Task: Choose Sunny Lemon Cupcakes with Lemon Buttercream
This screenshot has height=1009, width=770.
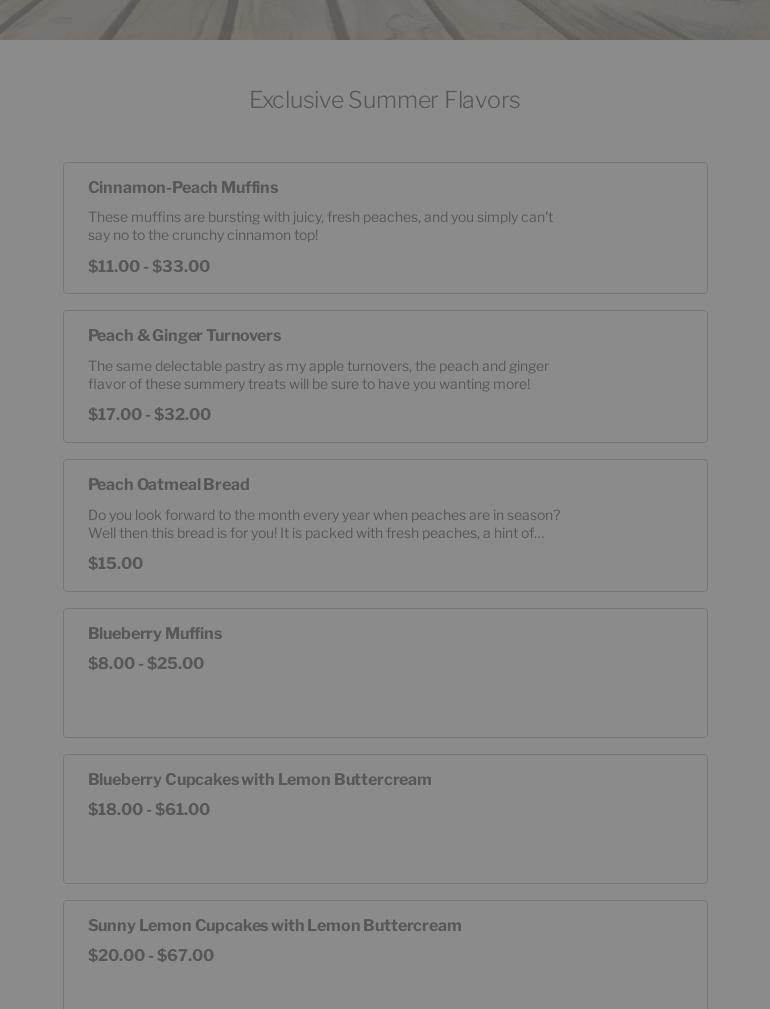Action: tap(385, 955)
